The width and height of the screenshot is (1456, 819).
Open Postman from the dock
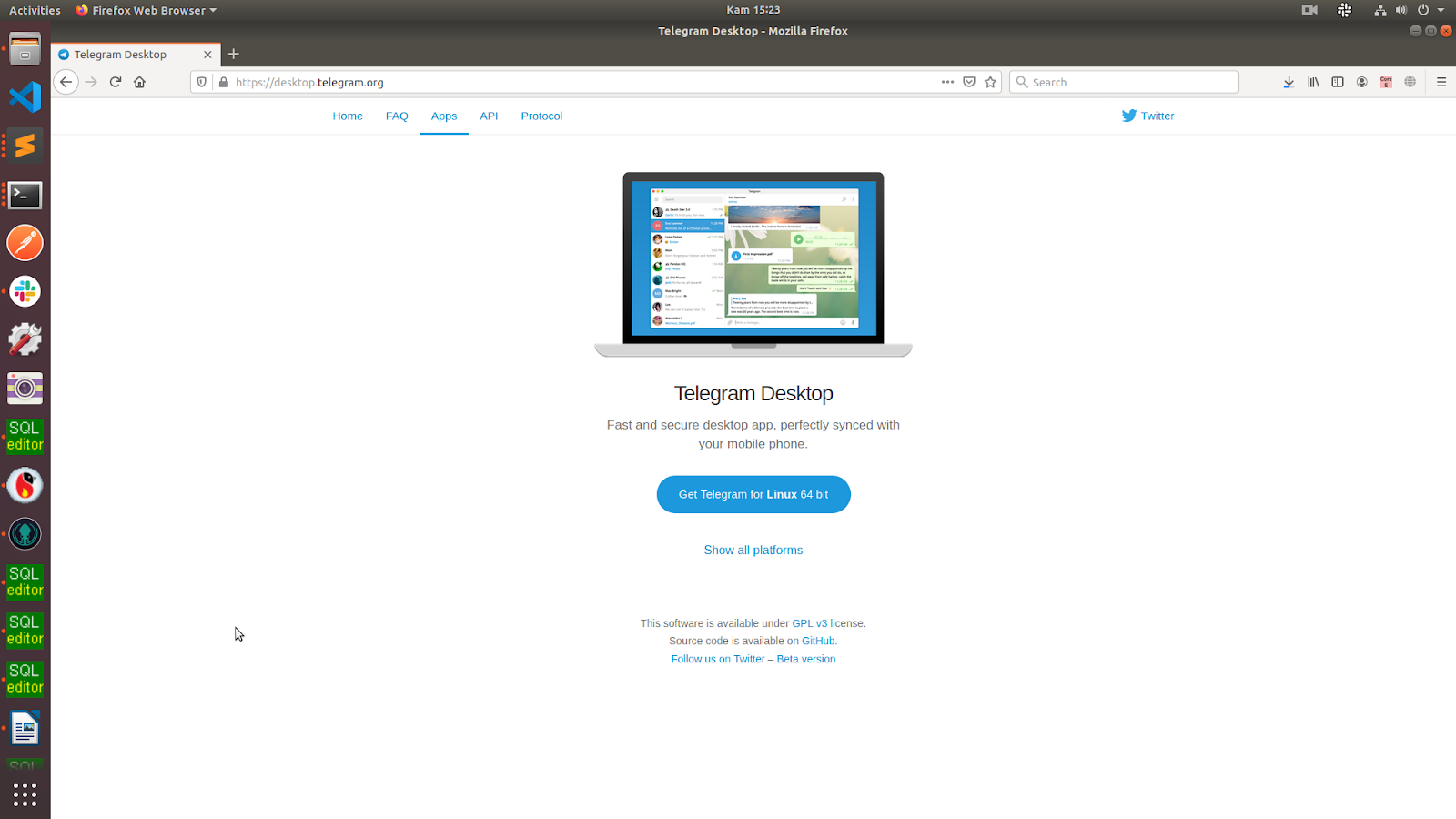point(25,243)
